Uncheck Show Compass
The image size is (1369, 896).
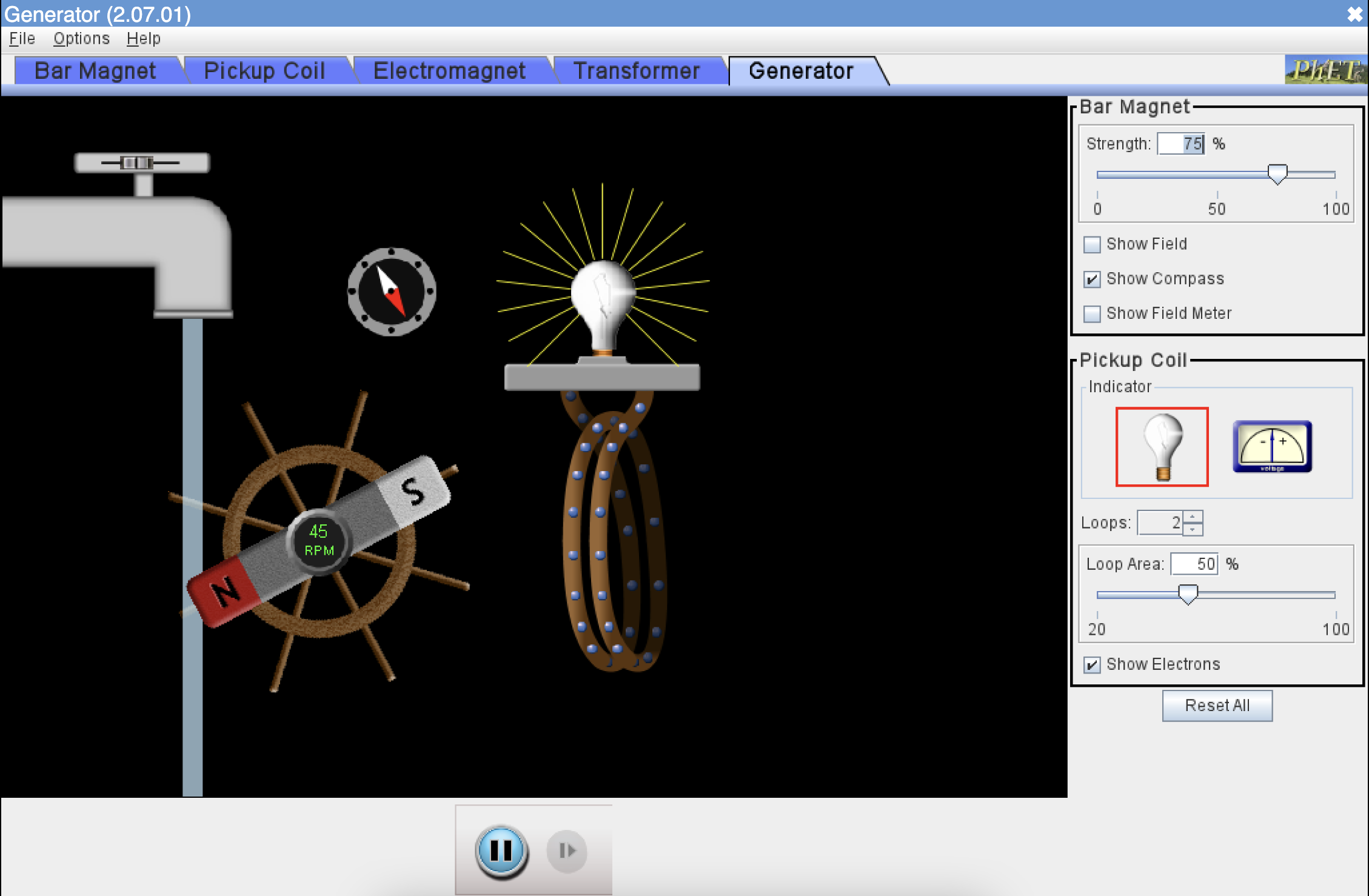pyautogui.click(x=1092, y=279)
